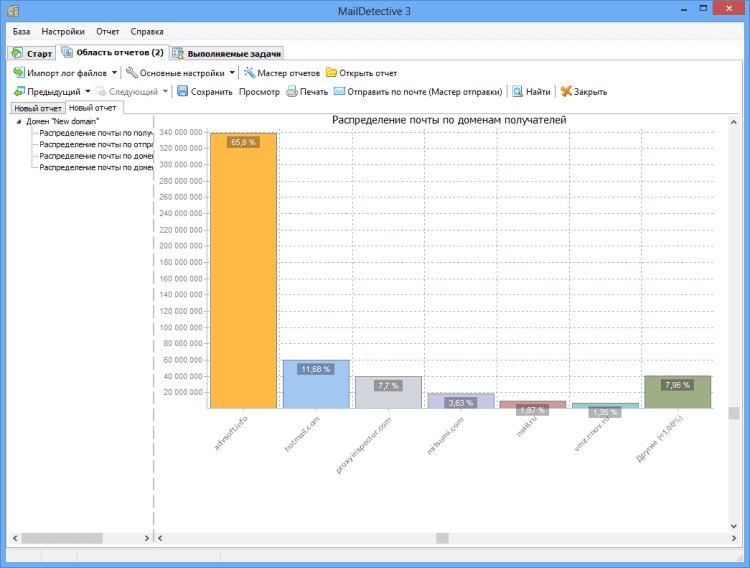The width and height of the screenshot is (750, 568).
Task: Open the Предыдущий dropdown arrow
Action: [88, 91]
